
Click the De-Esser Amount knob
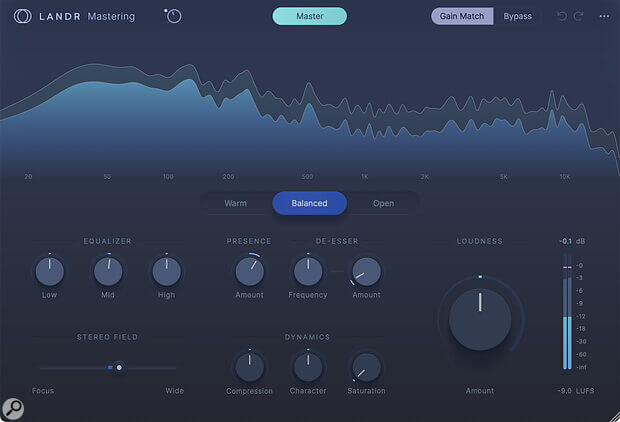(366, 271)
